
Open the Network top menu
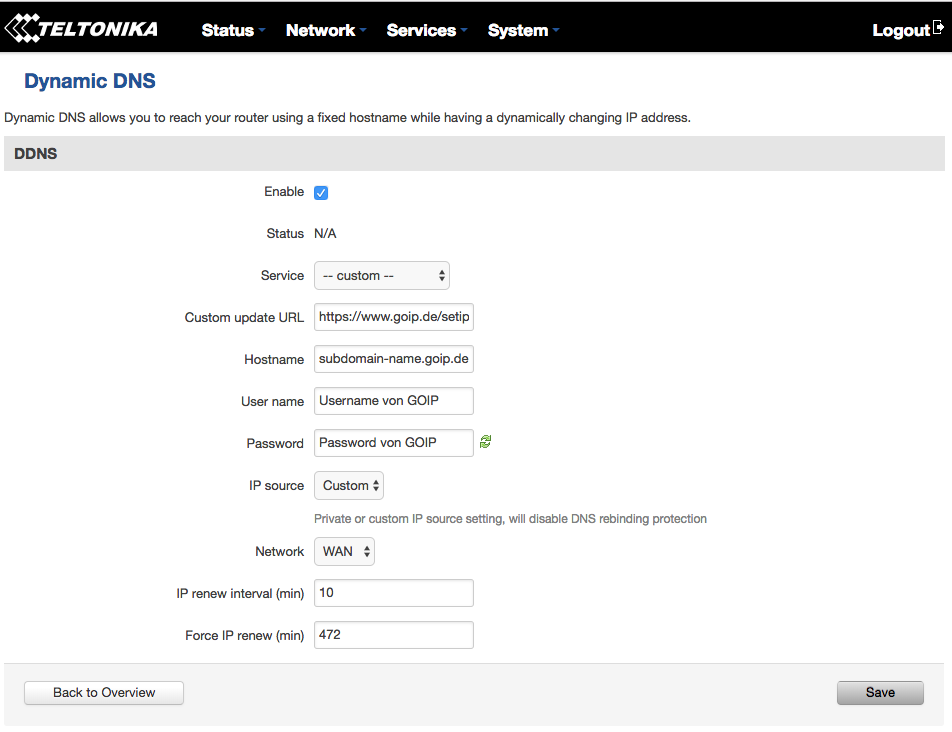326,30
